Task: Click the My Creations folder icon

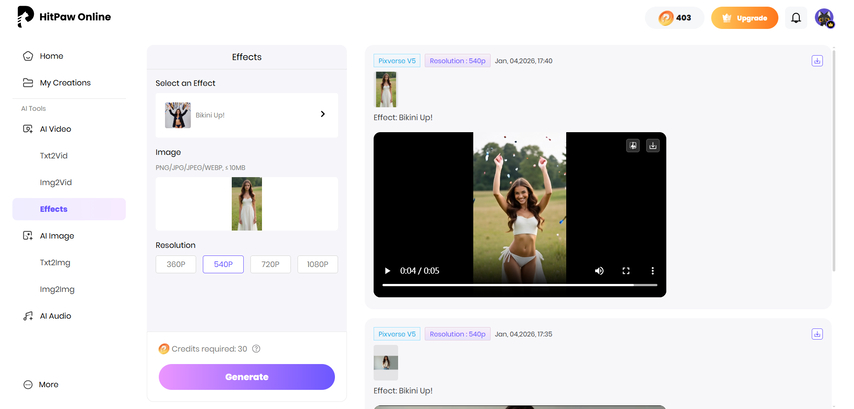Action: [28, 83]
